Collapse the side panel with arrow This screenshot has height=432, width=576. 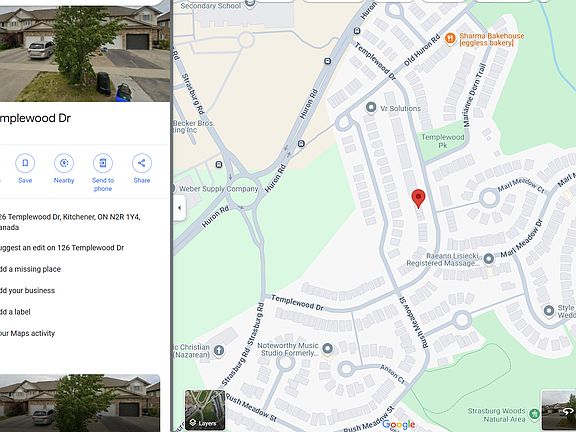179,208
